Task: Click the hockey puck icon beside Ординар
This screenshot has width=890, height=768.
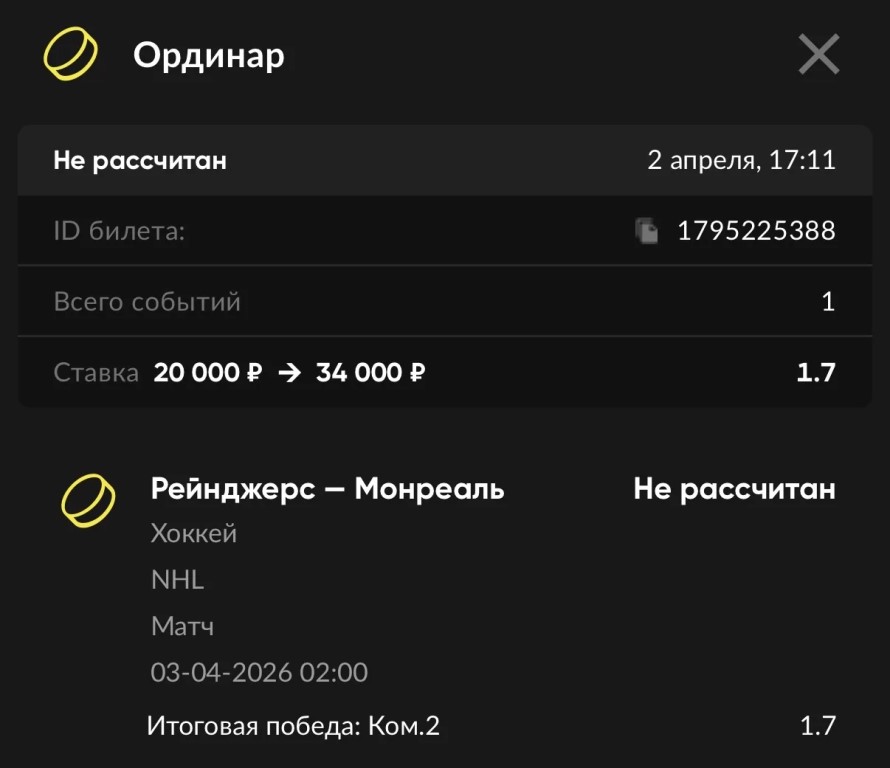Action: tap(70, 55)
